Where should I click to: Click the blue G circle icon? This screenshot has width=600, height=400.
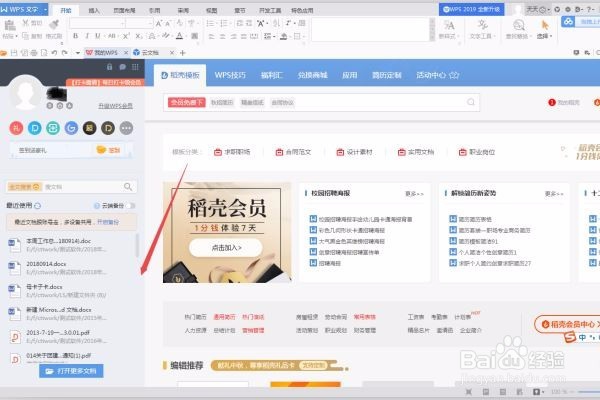click(x=71, y=128)
